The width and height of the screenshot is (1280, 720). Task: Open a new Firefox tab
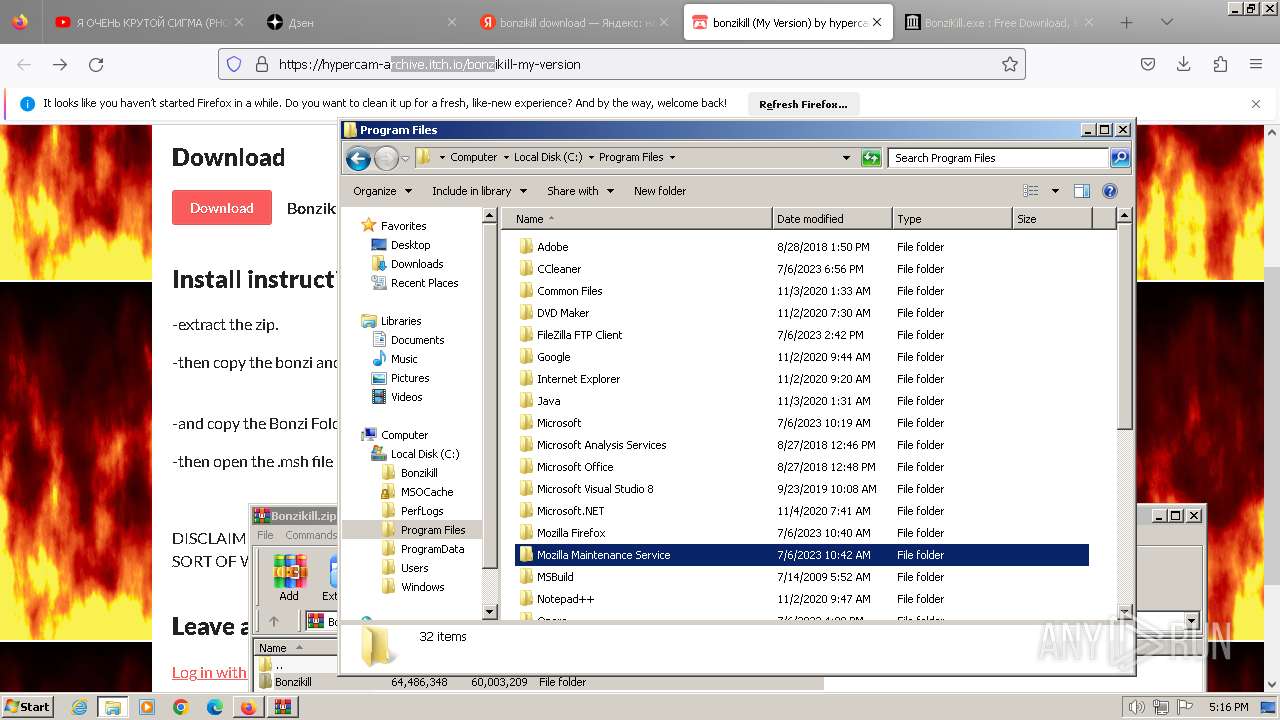[x=1127, y=22]
